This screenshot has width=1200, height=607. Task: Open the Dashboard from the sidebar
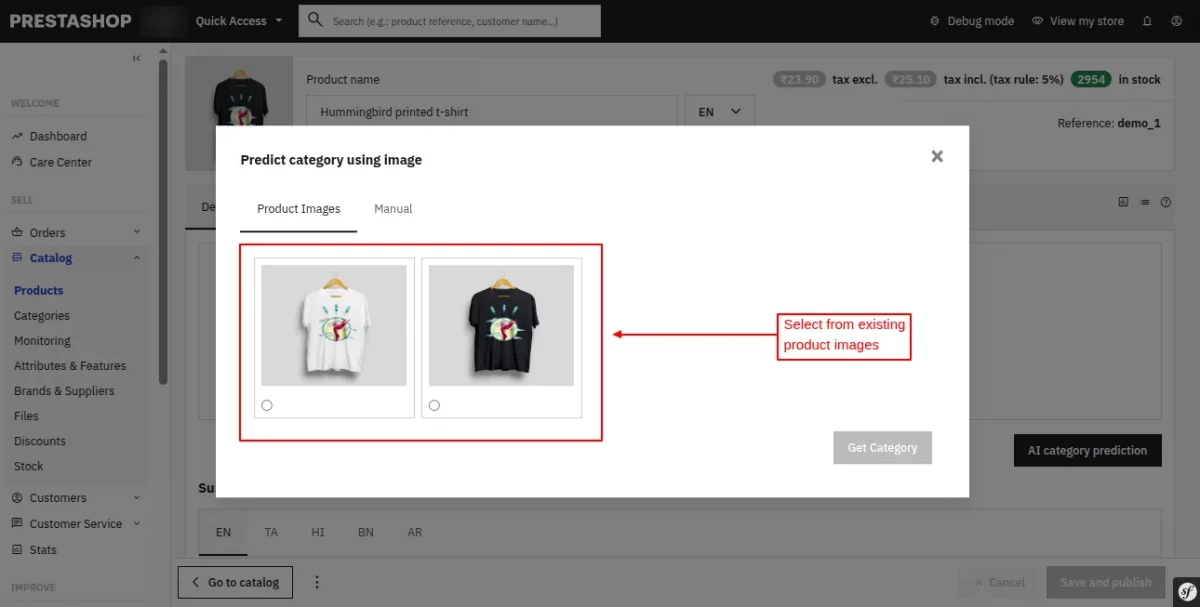[58, 135]
